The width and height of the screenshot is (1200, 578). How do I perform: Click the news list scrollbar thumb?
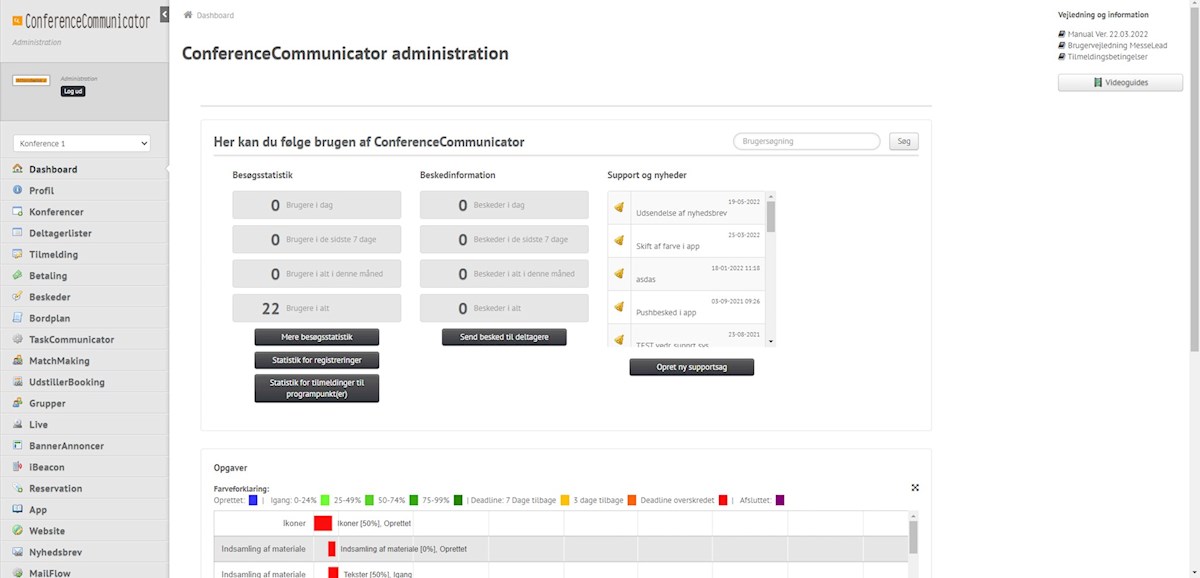pyautogui.click(x=770, y=215)
